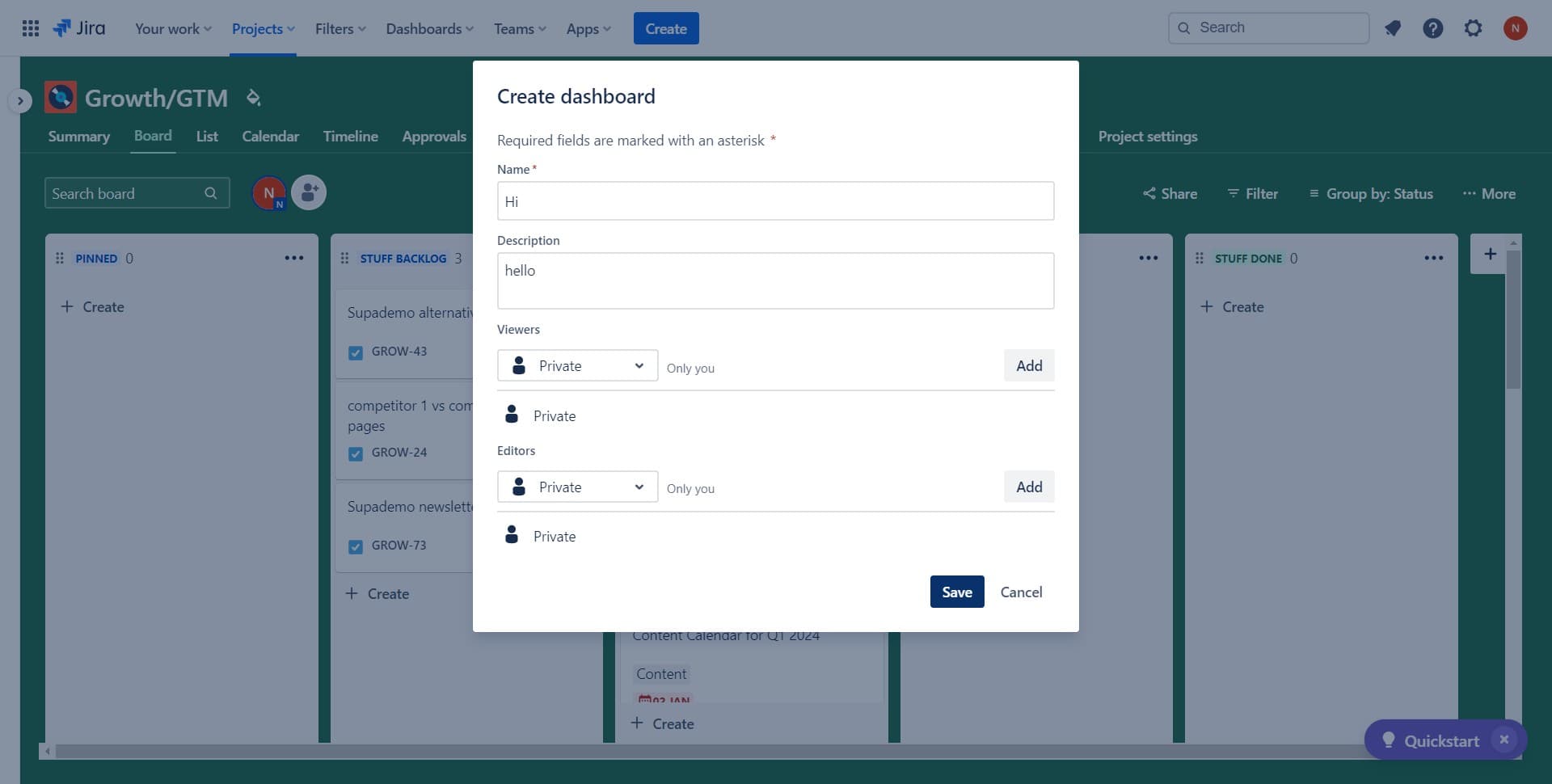
Task: Toggle the GROW-73 checkbox icon
Action: point(356,546)
